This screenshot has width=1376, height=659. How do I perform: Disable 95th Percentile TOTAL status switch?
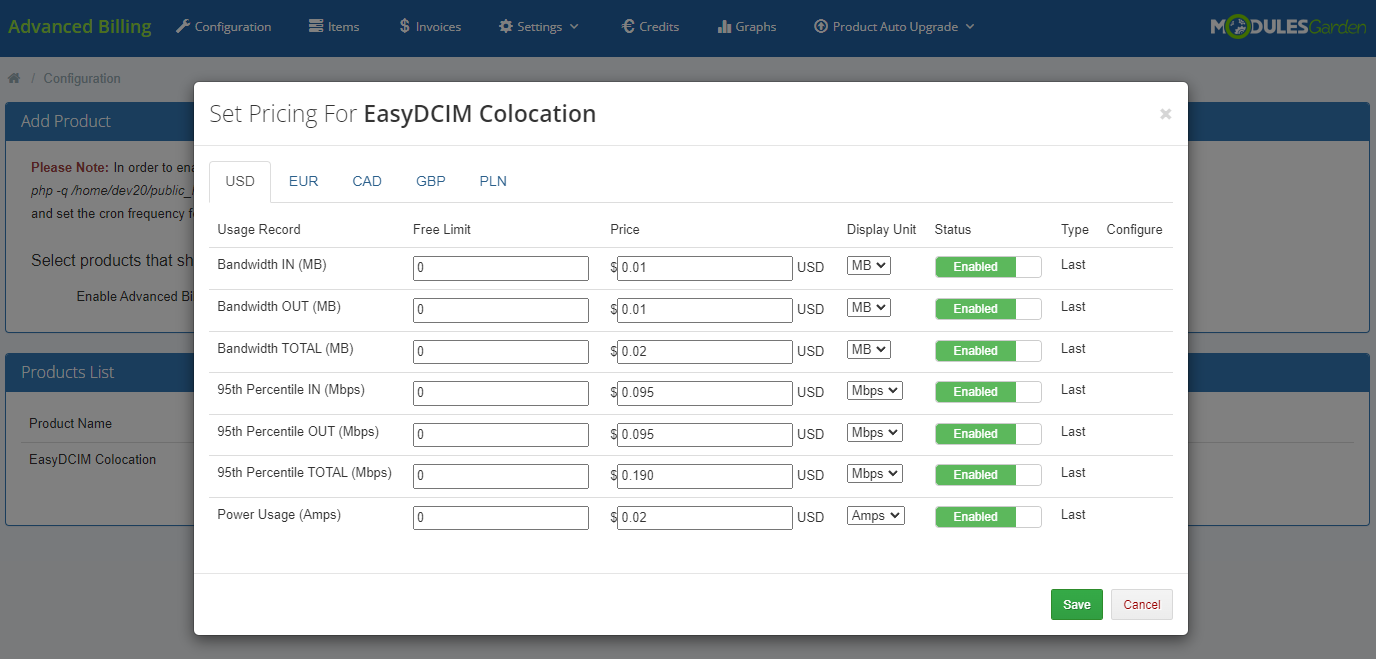point(988,475)
